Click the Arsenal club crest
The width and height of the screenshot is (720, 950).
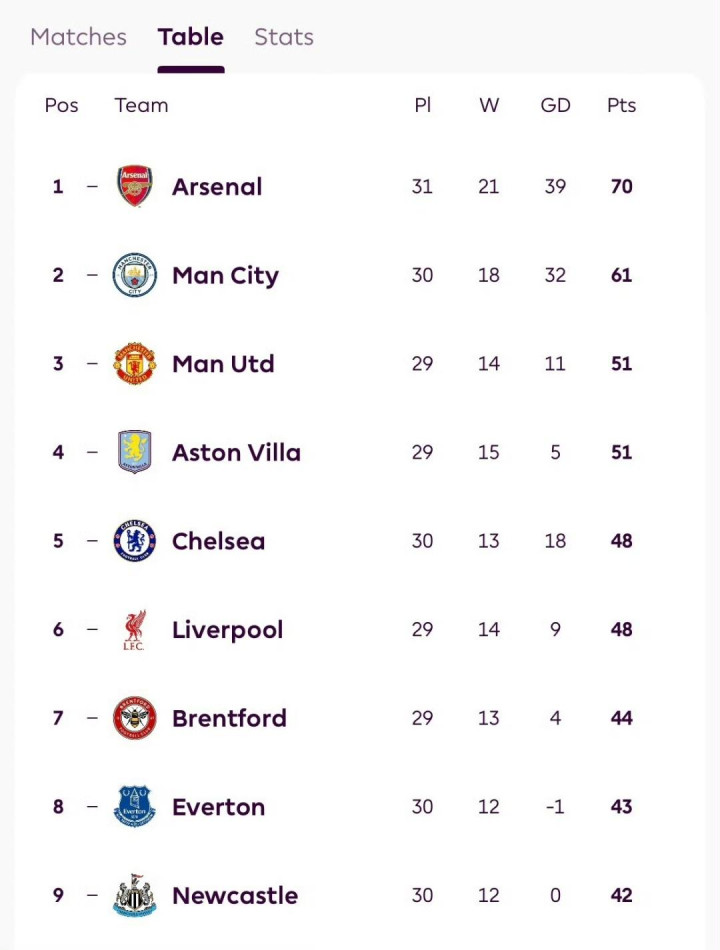[x=135, y=187]
